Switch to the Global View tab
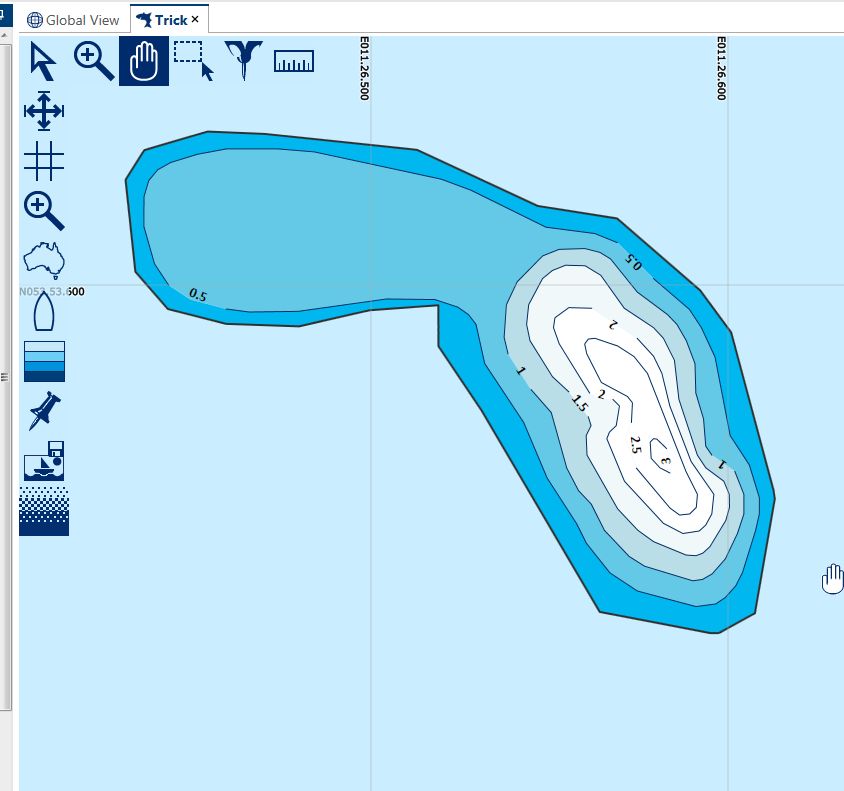This screenshot has width=844, height=791. [x=74, y=20]
